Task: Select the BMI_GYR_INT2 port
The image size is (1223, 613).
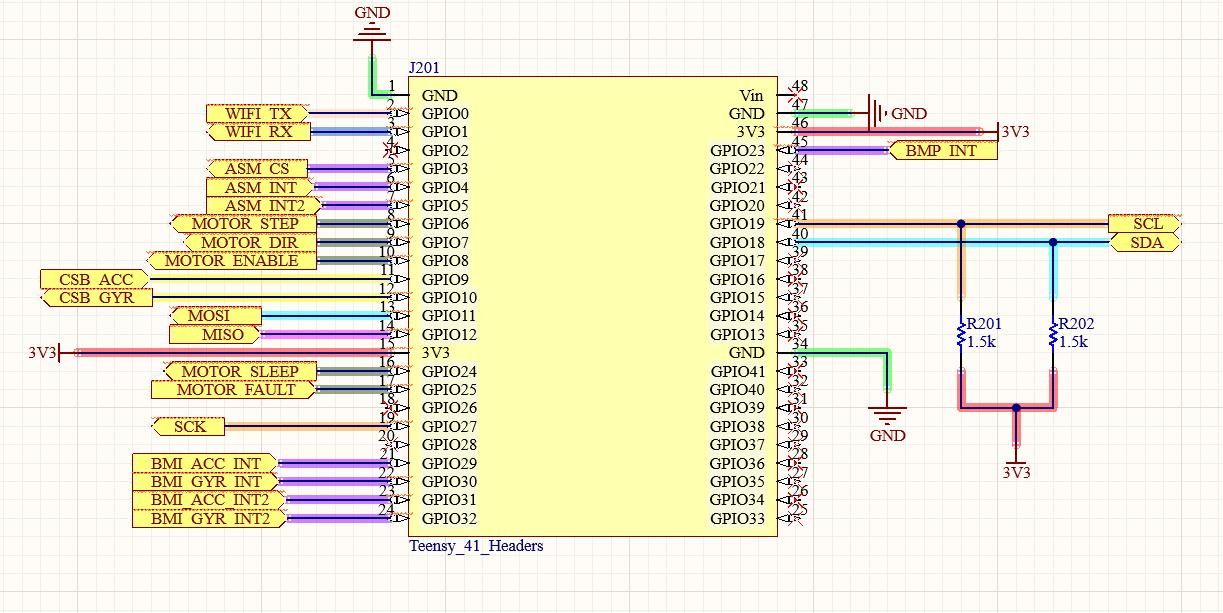Action: pyautogui.click(x=209, y=518)
